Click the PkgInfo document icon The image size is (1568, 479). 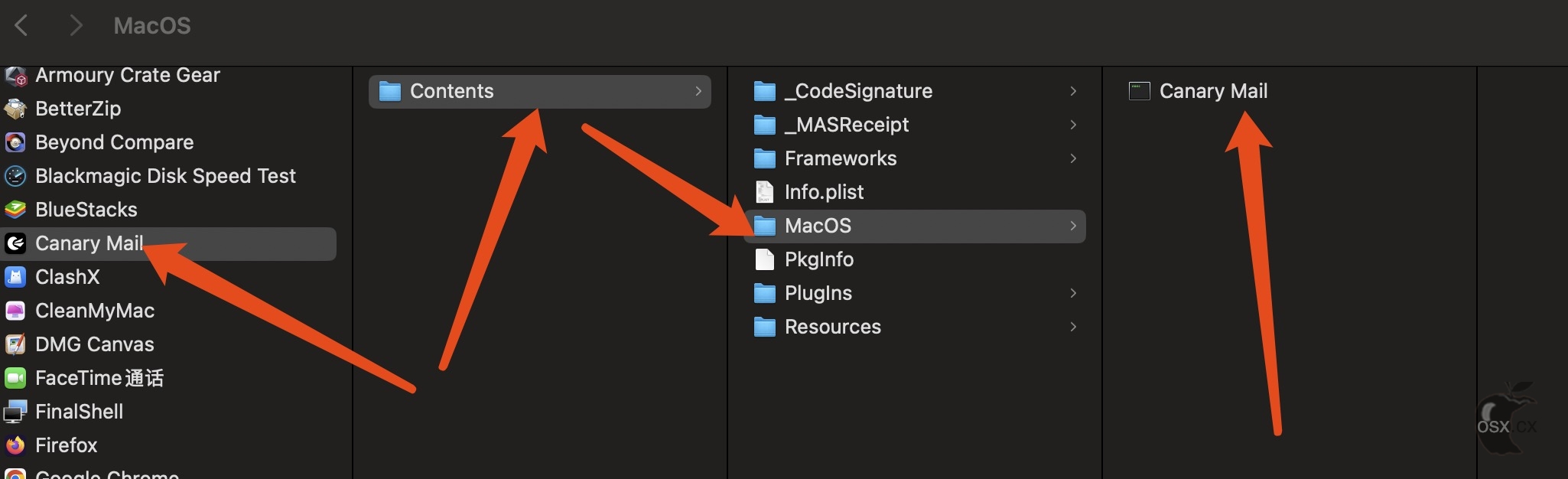click(x=765, y=259)
